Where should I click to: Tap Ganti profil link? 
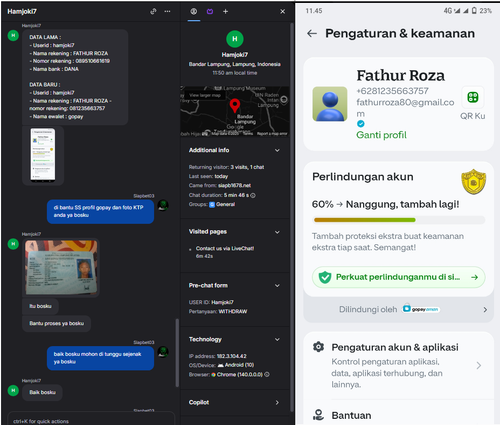(381, 135)
